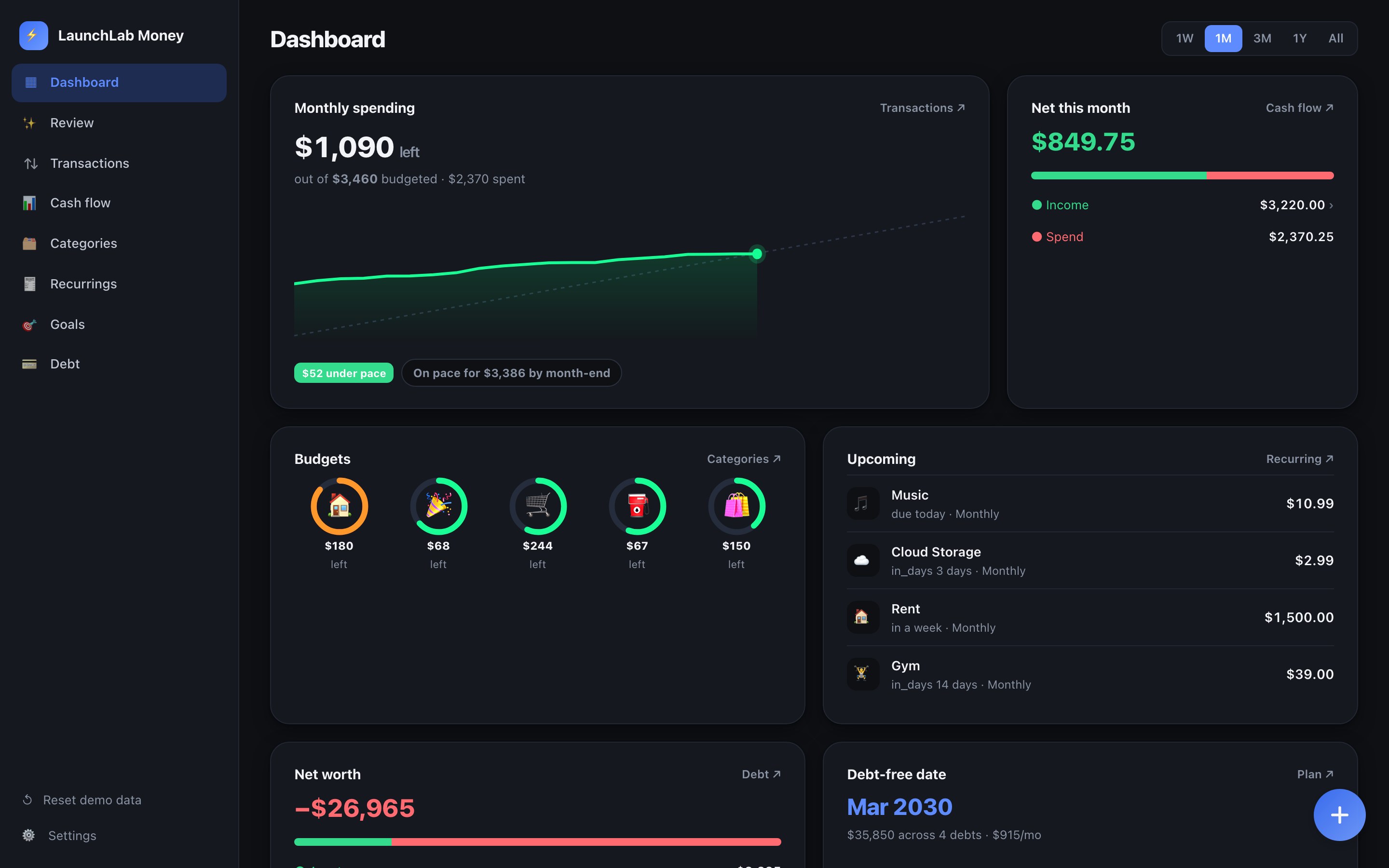Open the Gym $39.00 upcoming row
The width and height of the screenshot is (1389, 868).
(1090, 674)
